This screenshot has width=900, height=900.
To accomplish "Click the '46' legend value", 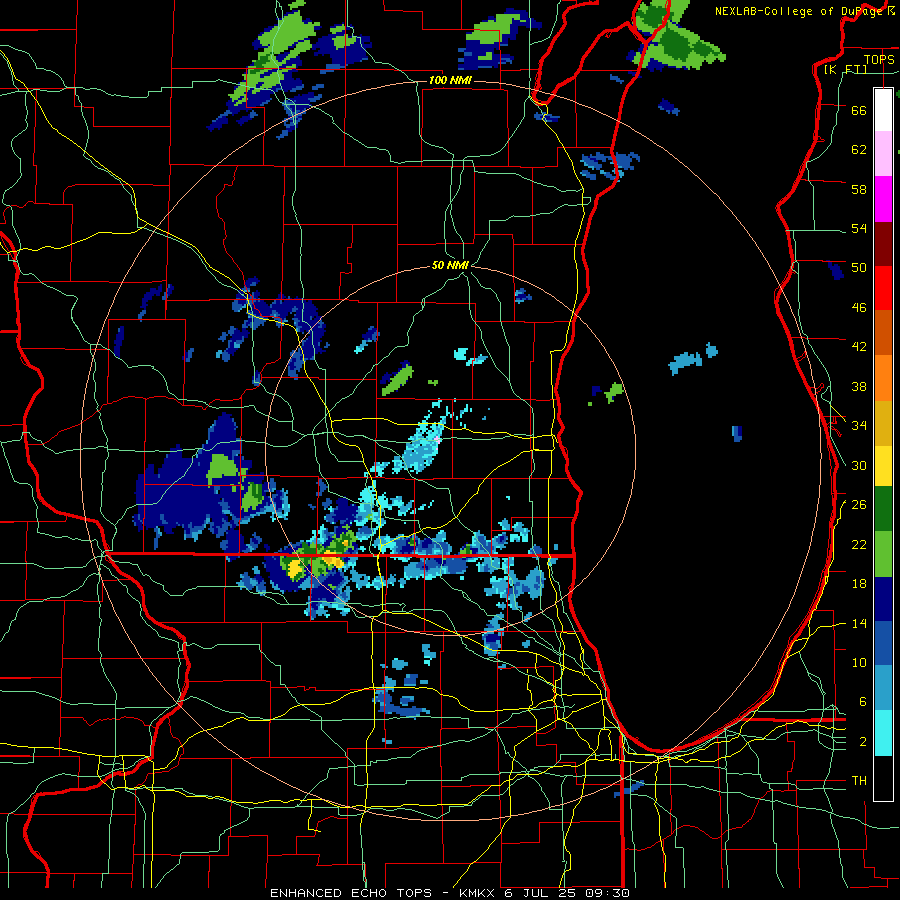I will pos(859,307).
